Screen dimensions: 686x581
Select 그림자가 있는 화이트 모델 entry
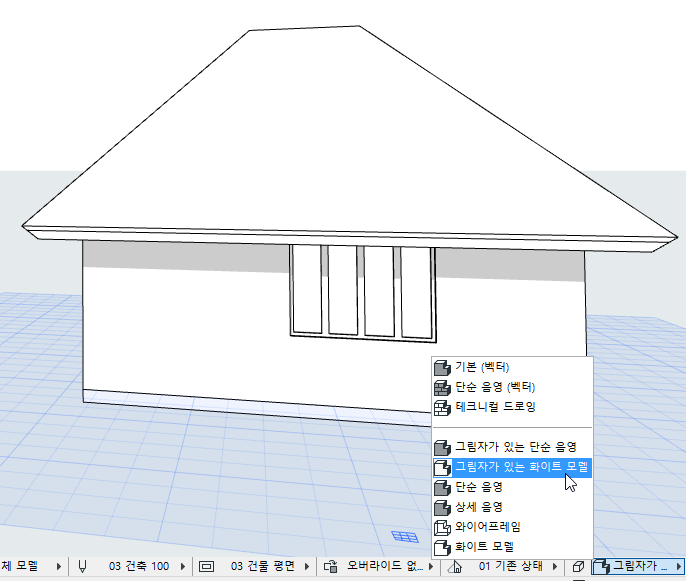click(512, 467)
